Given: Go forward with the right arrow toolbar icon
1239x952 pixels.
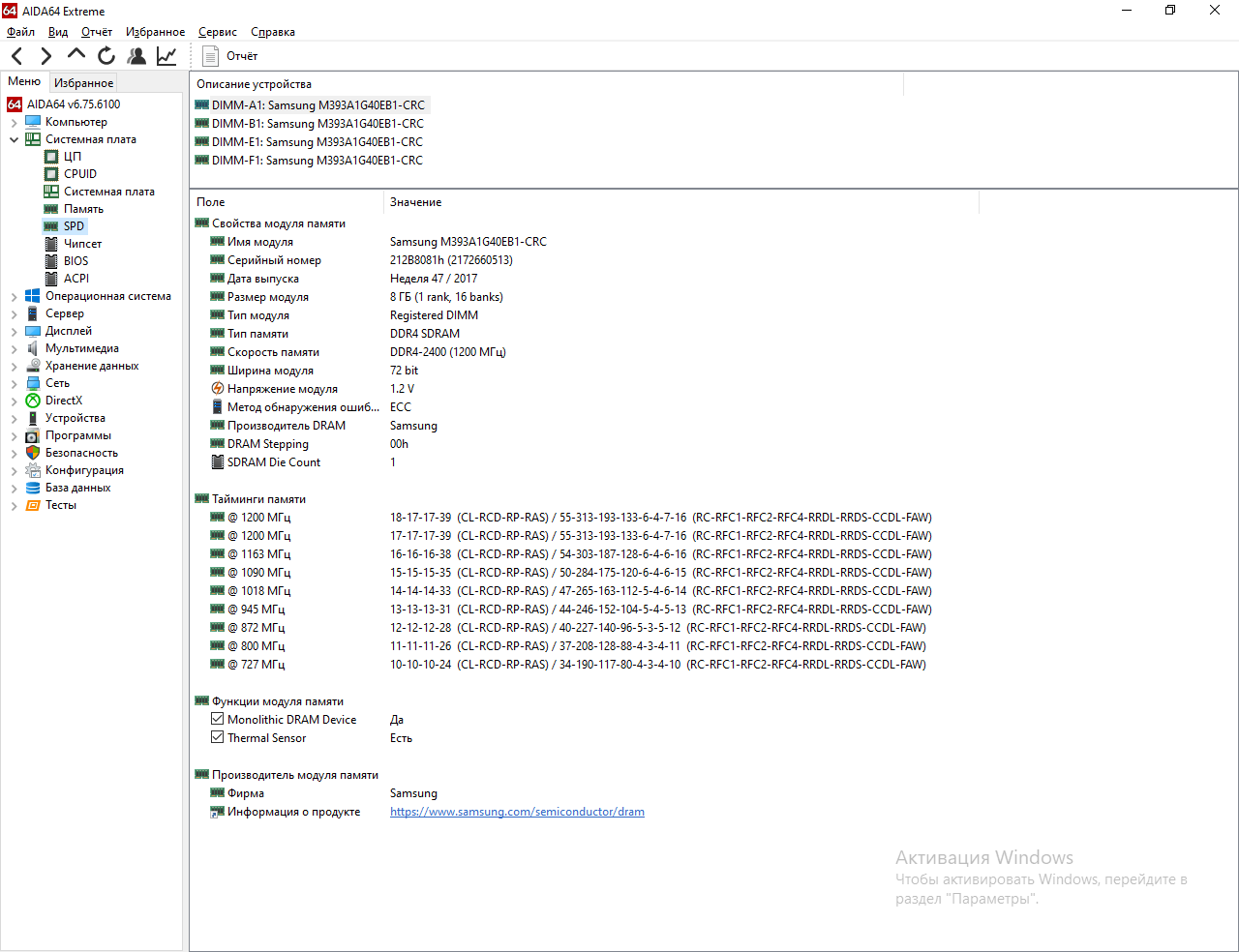Looking at the screenshot, I should 45,56.
